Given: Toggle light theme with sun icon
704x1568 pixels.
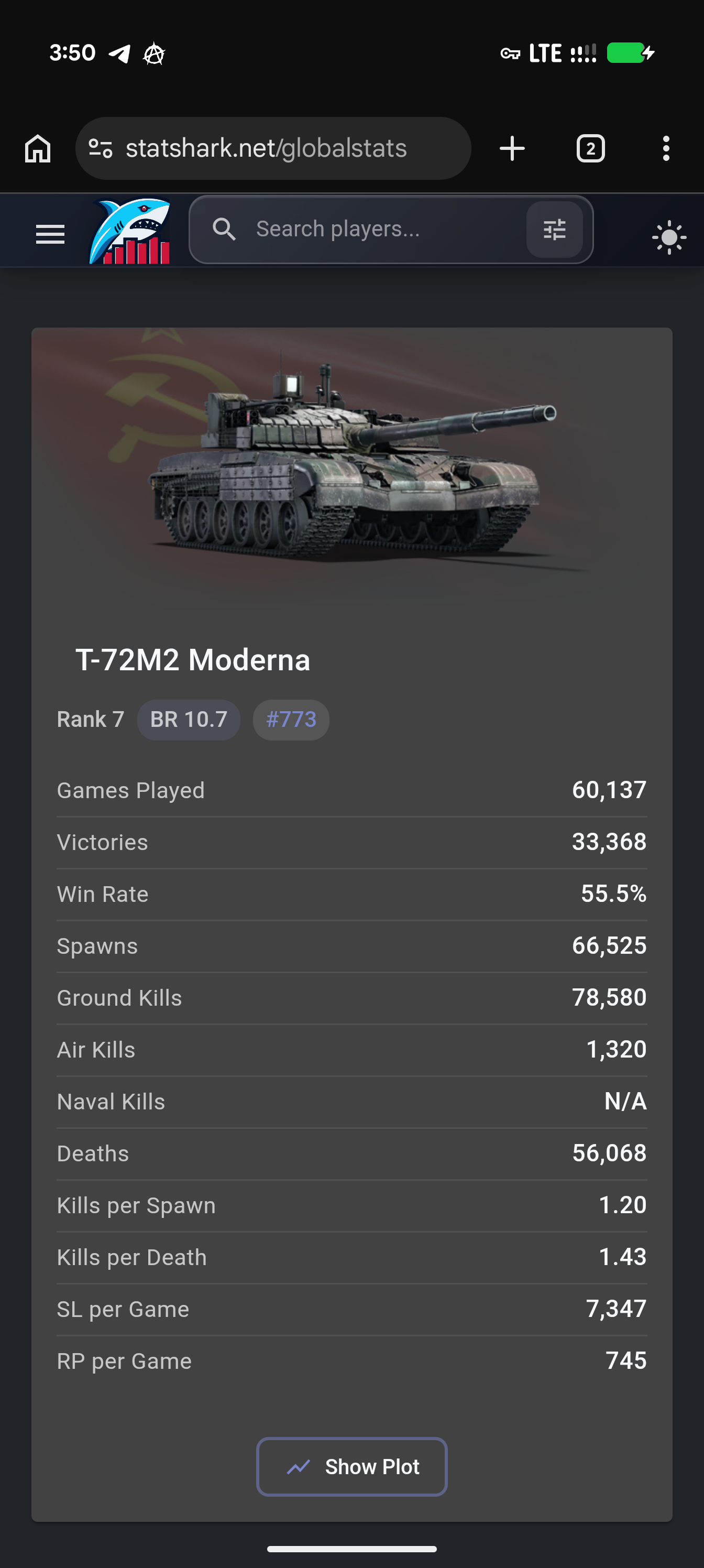Looking at the screenshot, I should (x=669, y=237).
